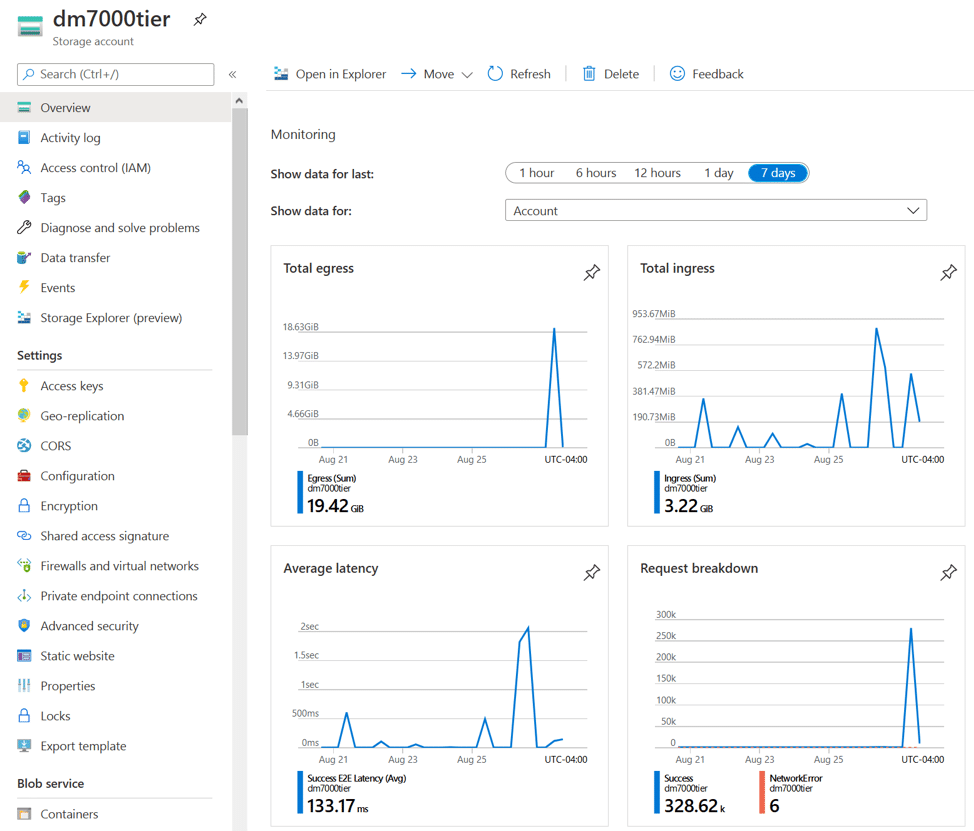Show data for last 1 day

click(719, 173)
